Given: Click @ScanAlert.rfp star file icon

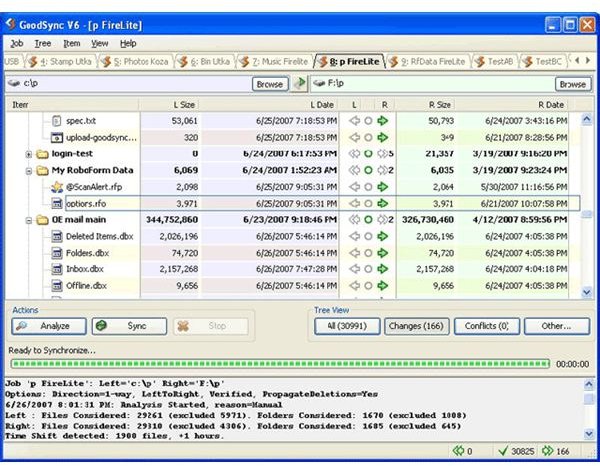Looking at the screenshot, I should tap(57, 187).
